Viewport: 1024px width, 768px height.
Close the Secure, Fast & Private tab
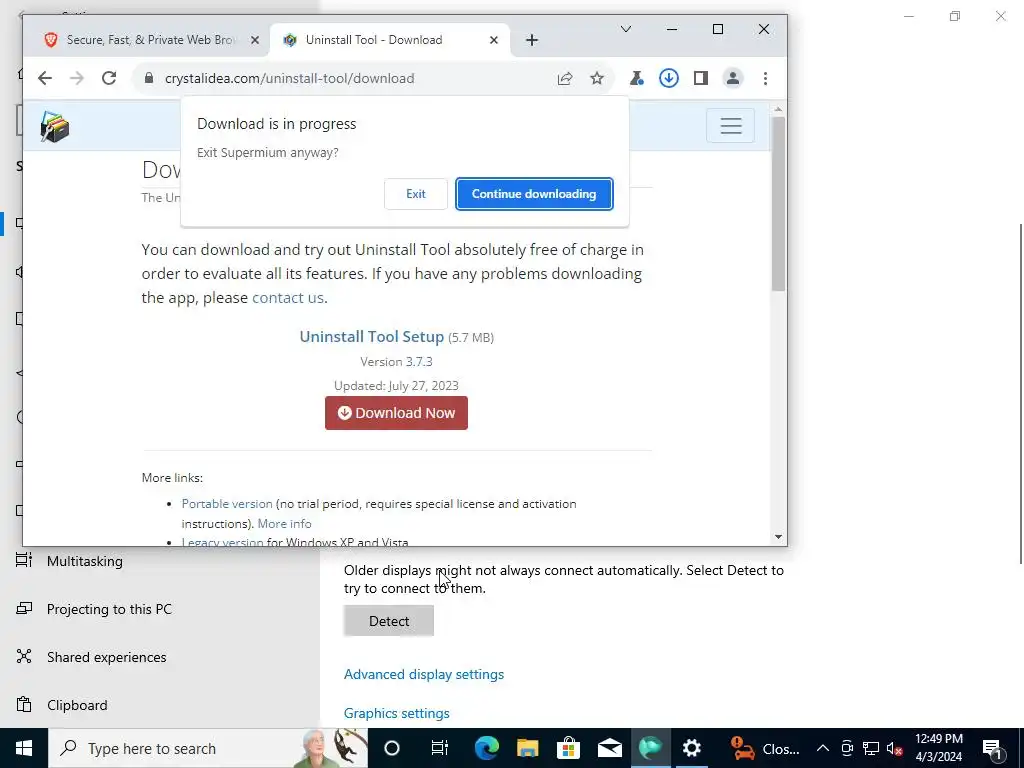coord(255,40)
